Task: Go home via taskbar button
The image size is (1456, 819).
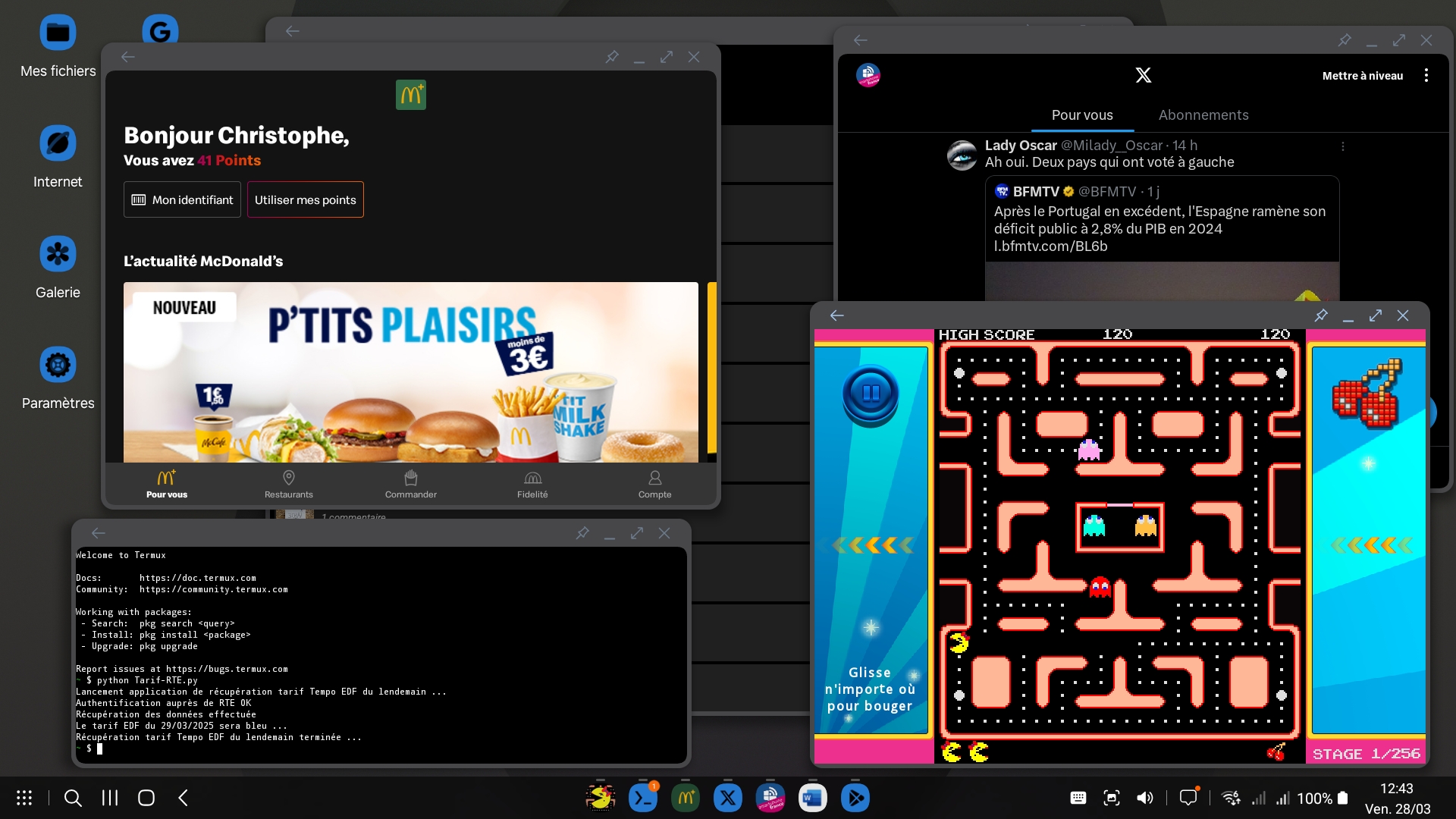Action: coord(146,798)
